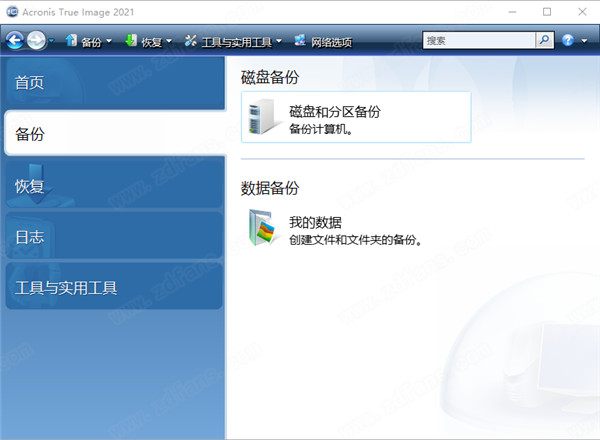Expand the Help dropdown arrow
The width and height of the screenshot is (600, 440).
(584, 41)
